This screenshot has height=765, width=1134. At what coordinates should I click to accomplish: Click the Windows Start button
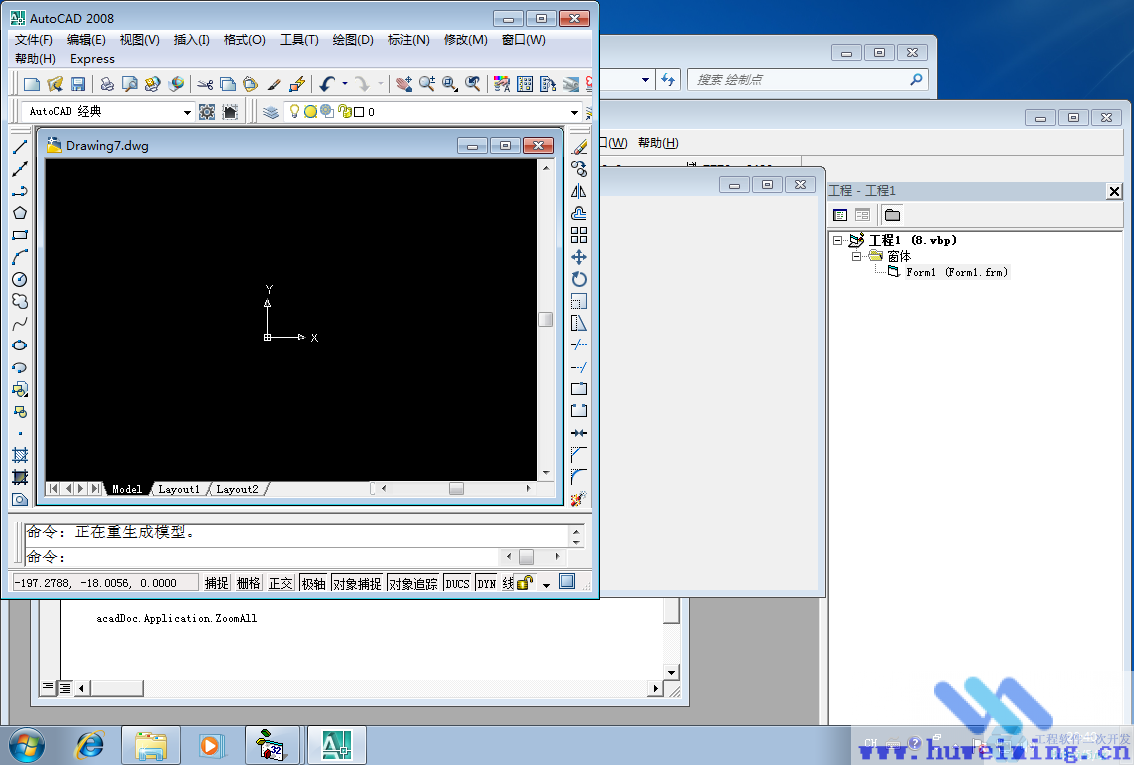point(27,745)
